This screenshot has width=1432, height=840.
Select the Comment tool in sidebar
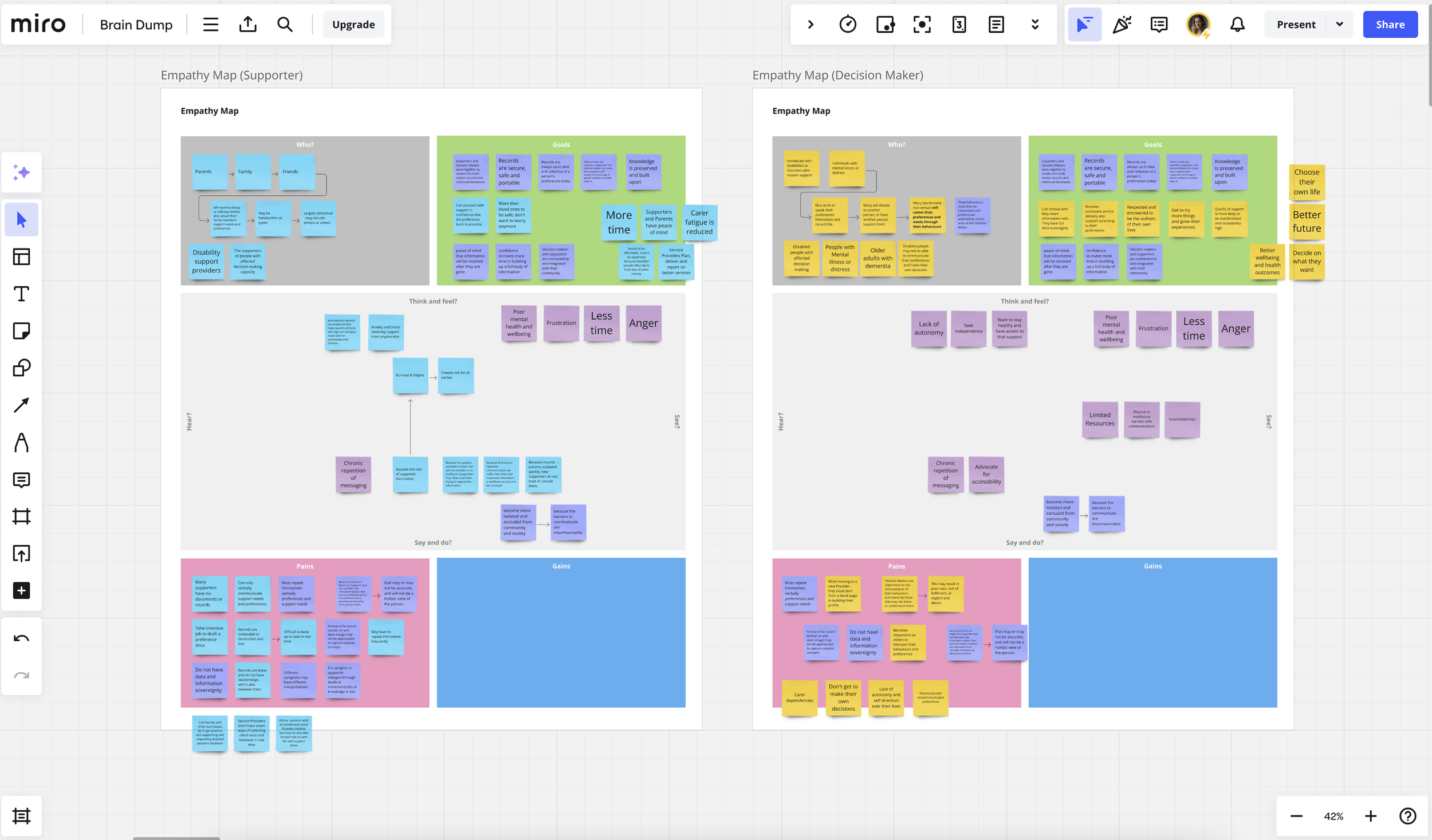point(22,479)
